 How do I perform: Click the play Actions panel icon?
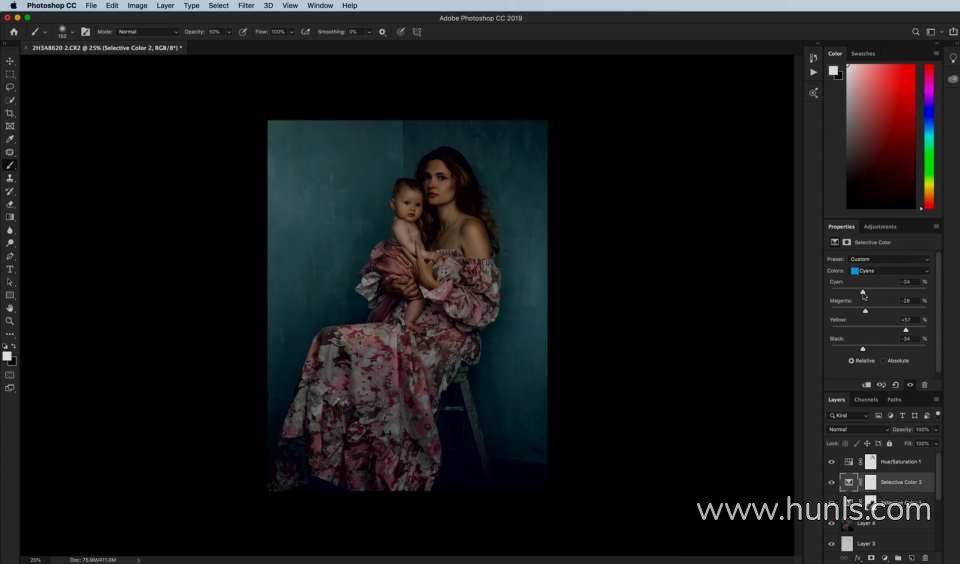click(x=813, y=72)
